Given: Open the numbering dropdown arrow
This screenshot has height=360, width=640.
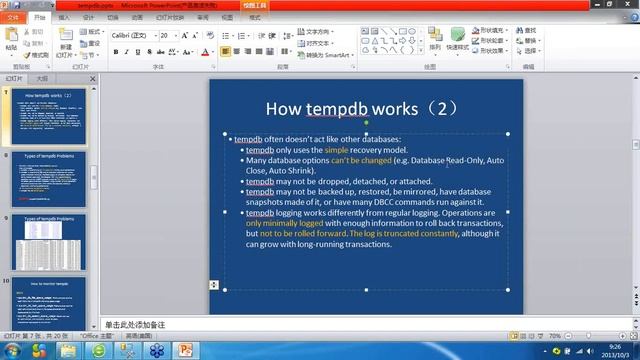Looking at the screenshot, I should click(x=249, y=36).
